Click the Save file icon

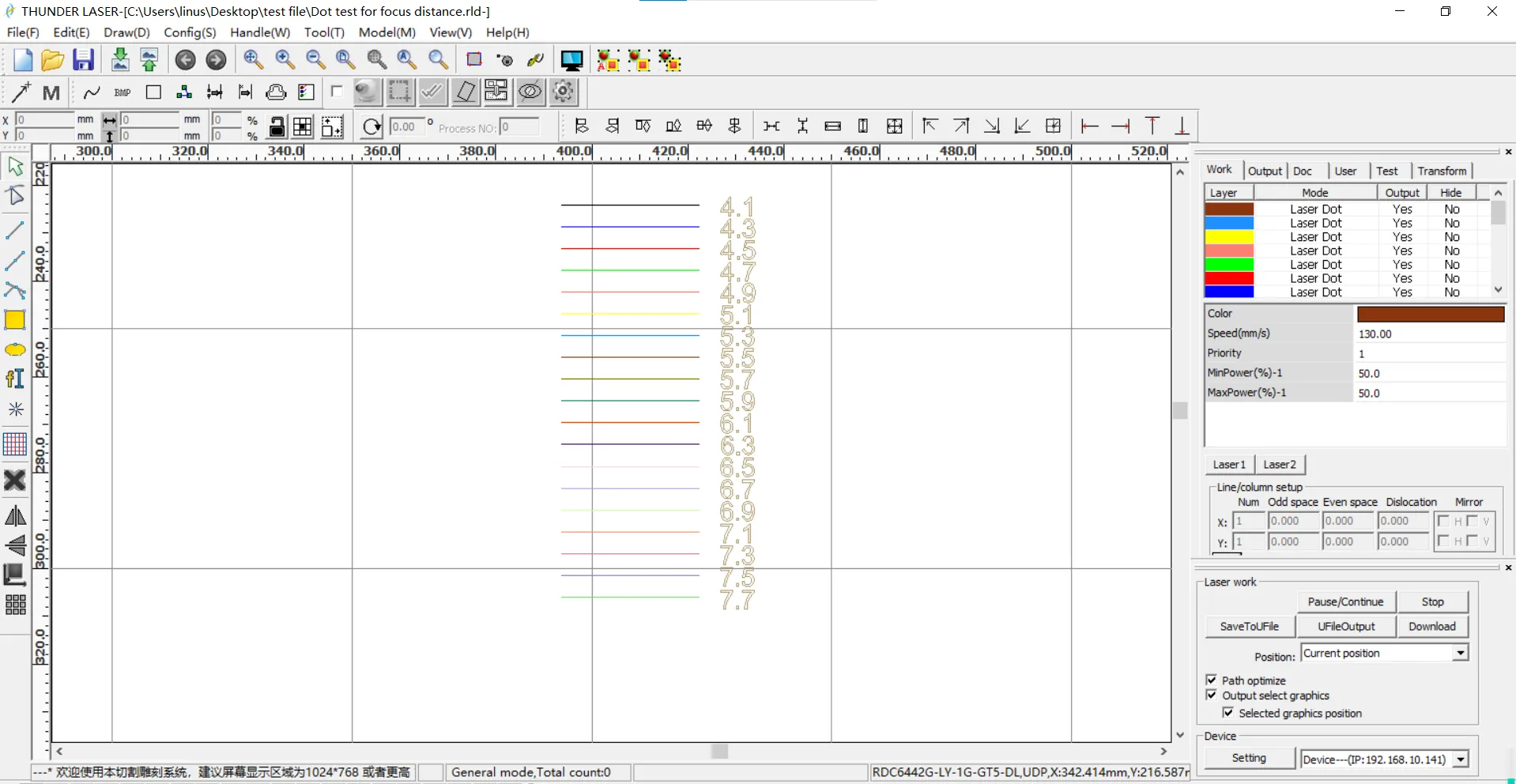[x=83, y=60]
